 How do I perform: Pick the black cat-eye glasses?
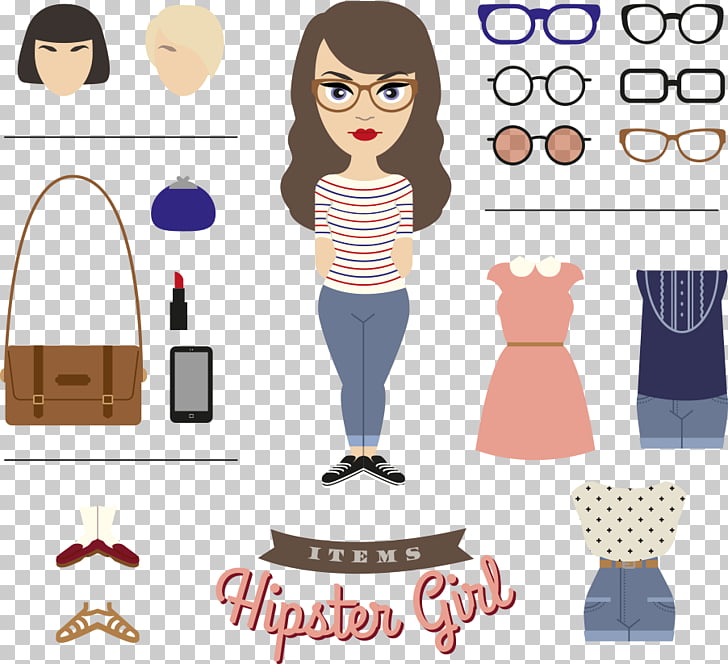pos(673,24)
